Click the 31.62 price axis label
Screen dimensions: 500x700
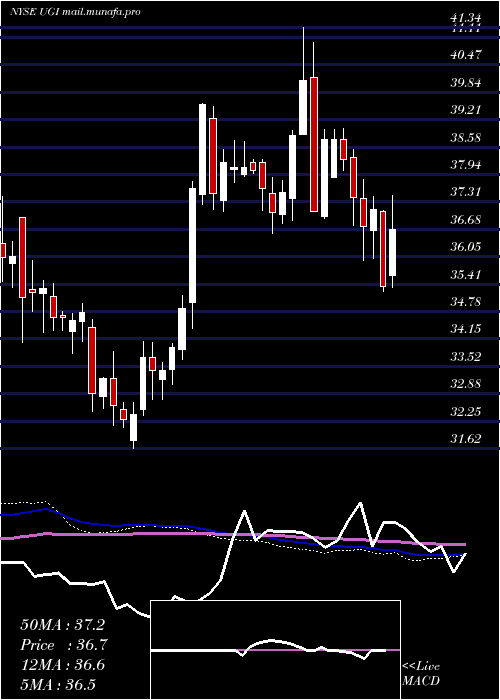click(x=466, y=439)
